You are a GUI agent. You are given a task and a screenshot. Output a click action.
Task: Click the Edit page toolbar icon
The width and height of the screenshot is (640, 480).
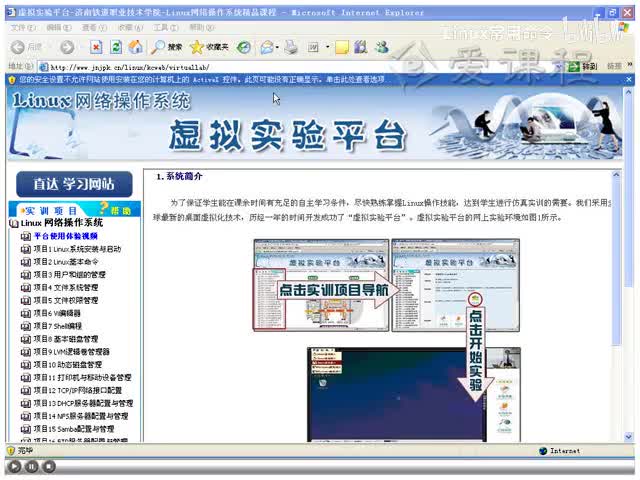(313, 47)
